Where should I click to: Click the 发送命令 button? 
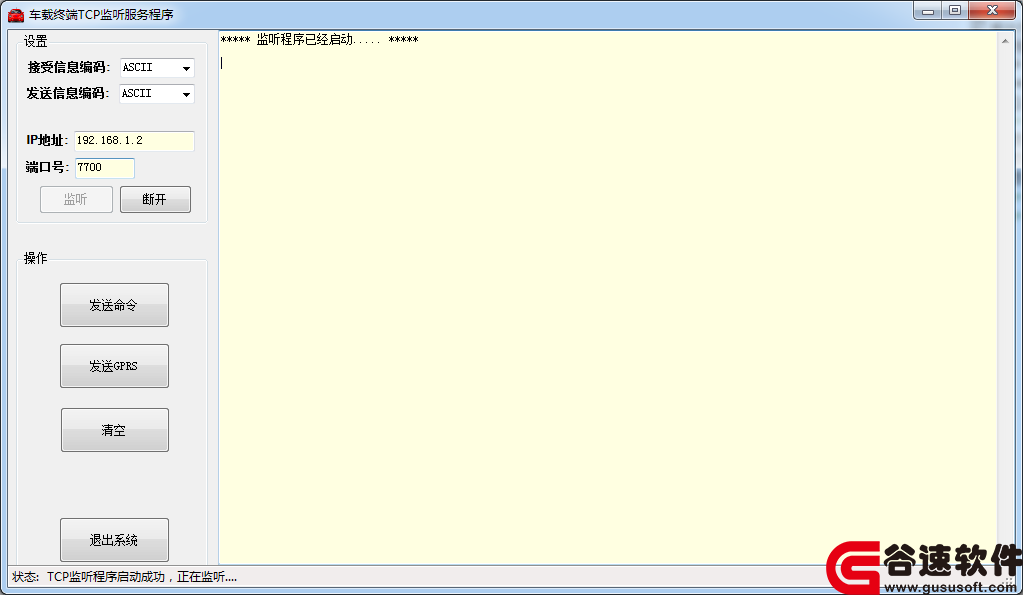click(x=114, y=305)
